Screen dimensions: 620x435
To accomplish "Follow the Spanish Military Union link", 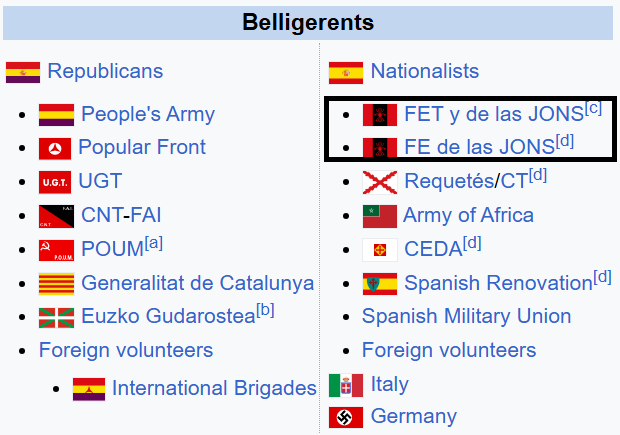I will click(466, 317).
